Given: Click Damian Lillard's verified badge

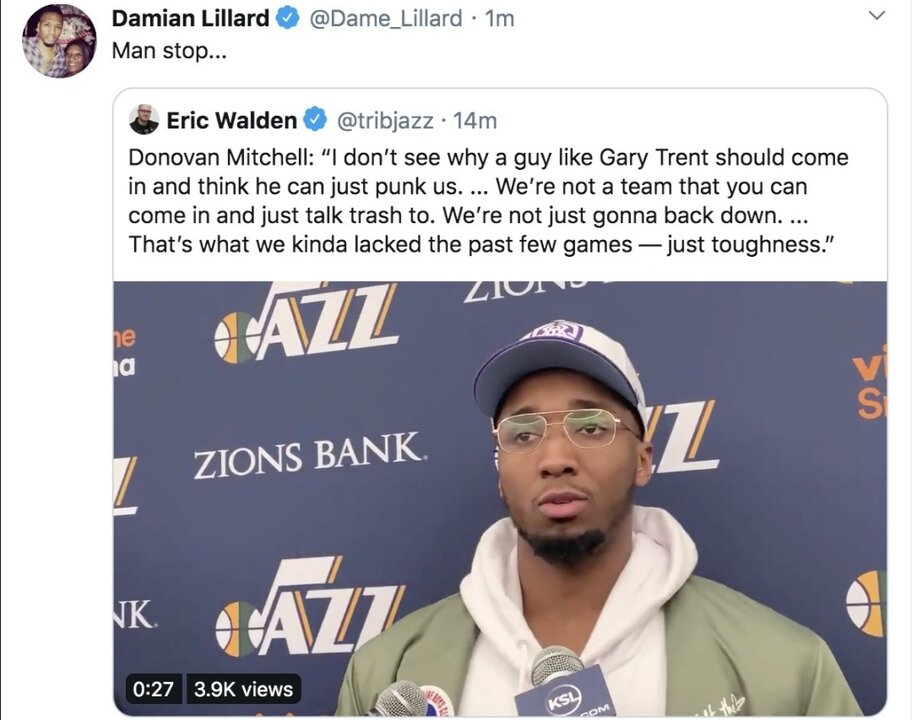Looking at the screenshot, I should coord(287,19).
